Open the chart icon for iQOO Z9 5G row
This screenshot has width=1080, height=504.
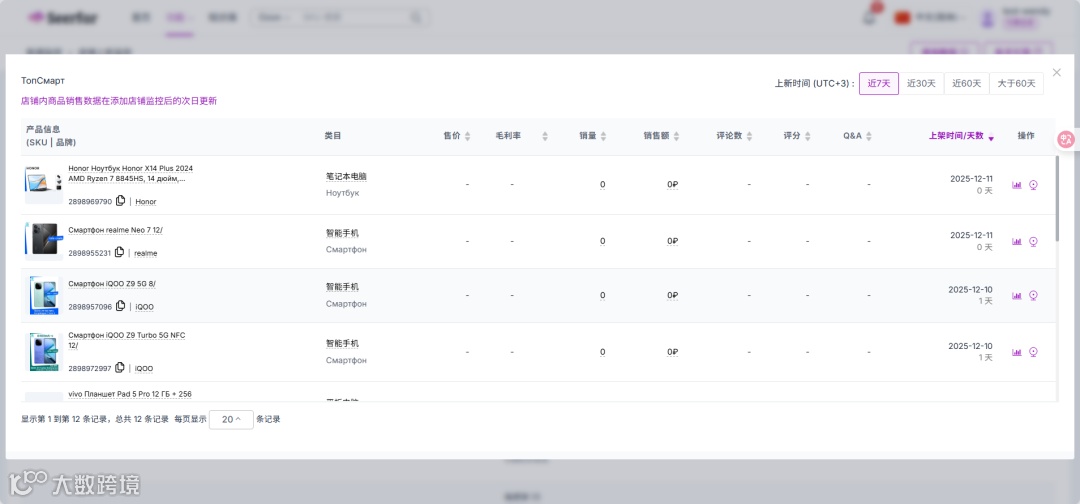tap(1017, 295)
